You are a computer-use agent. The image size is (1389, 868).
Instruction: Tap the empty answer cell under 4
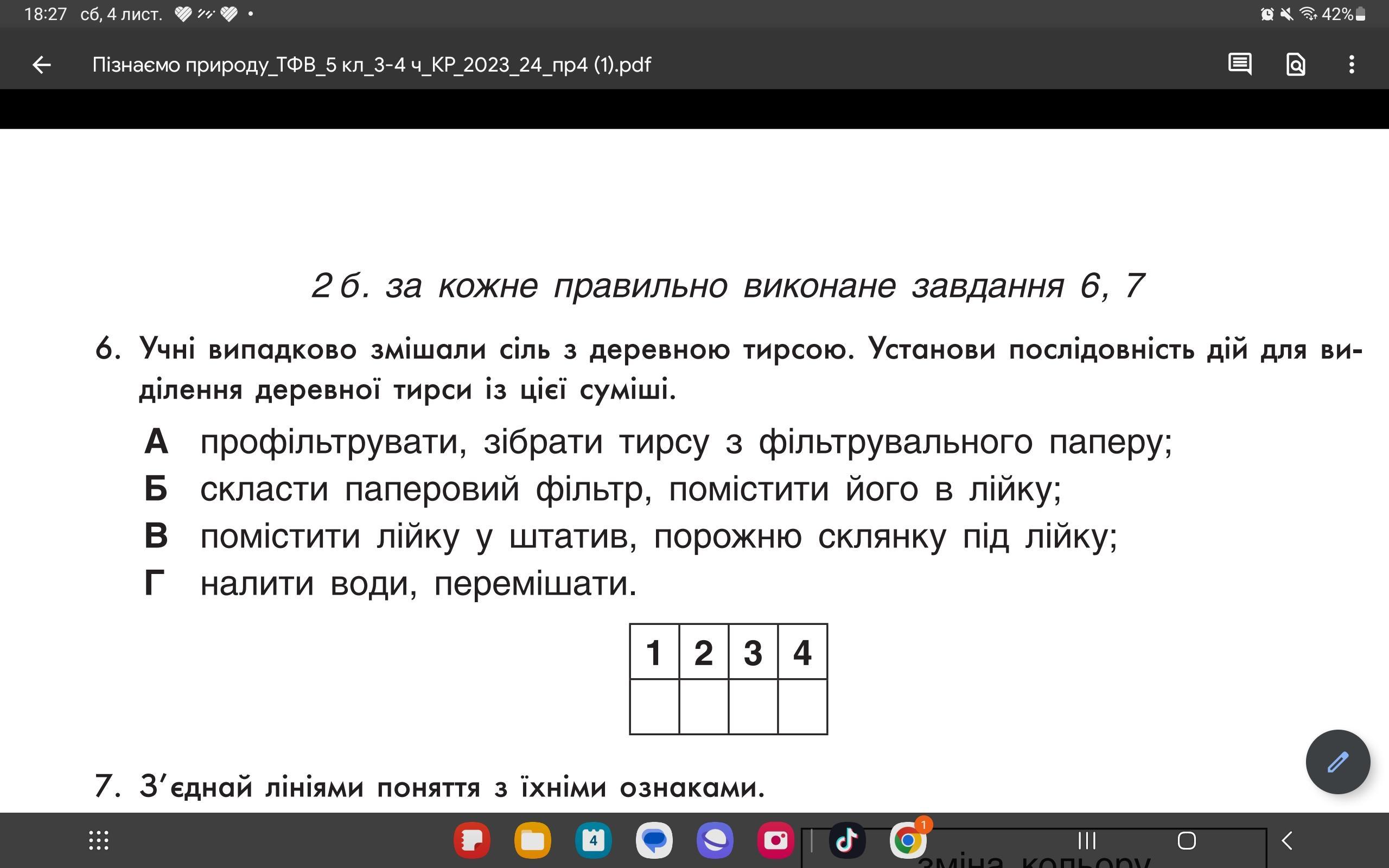coord(802,707)
